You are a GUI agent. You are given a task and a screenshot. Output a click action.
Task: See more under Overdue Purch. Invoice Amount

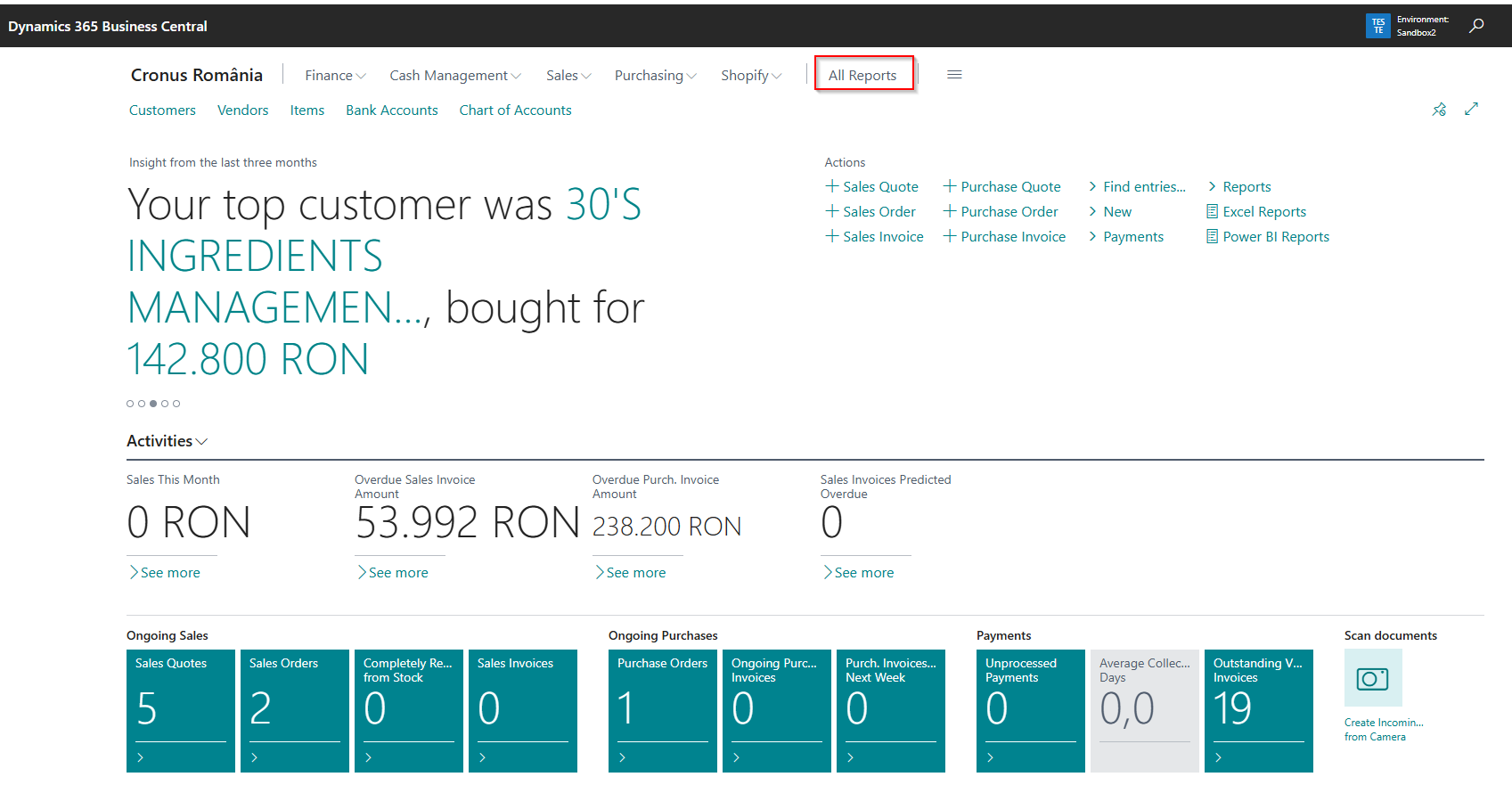[x=631, y=572]
